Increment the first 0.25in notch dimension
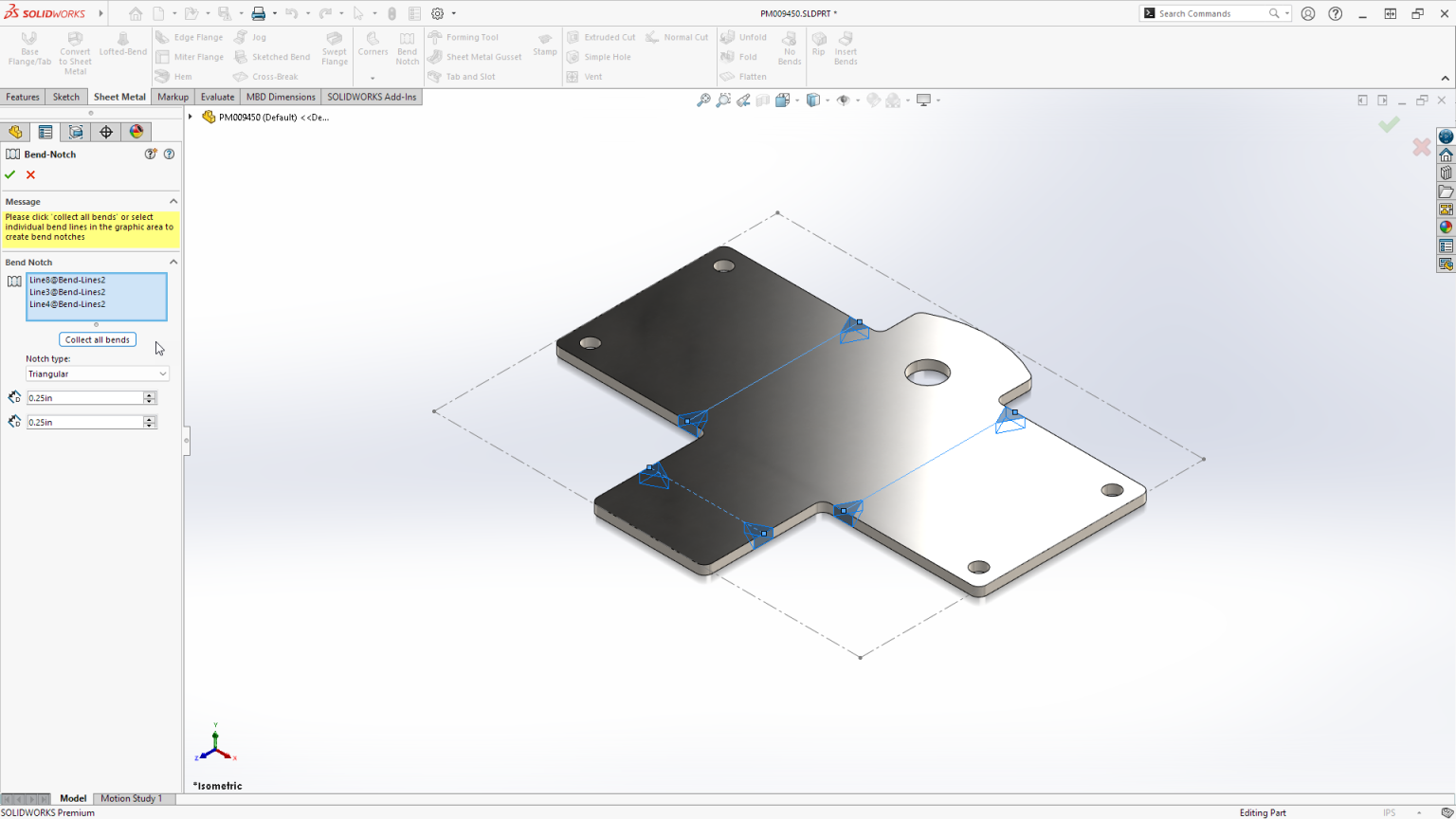The image size is (1456, 819). pyautogui.click(x=150, y=393)
